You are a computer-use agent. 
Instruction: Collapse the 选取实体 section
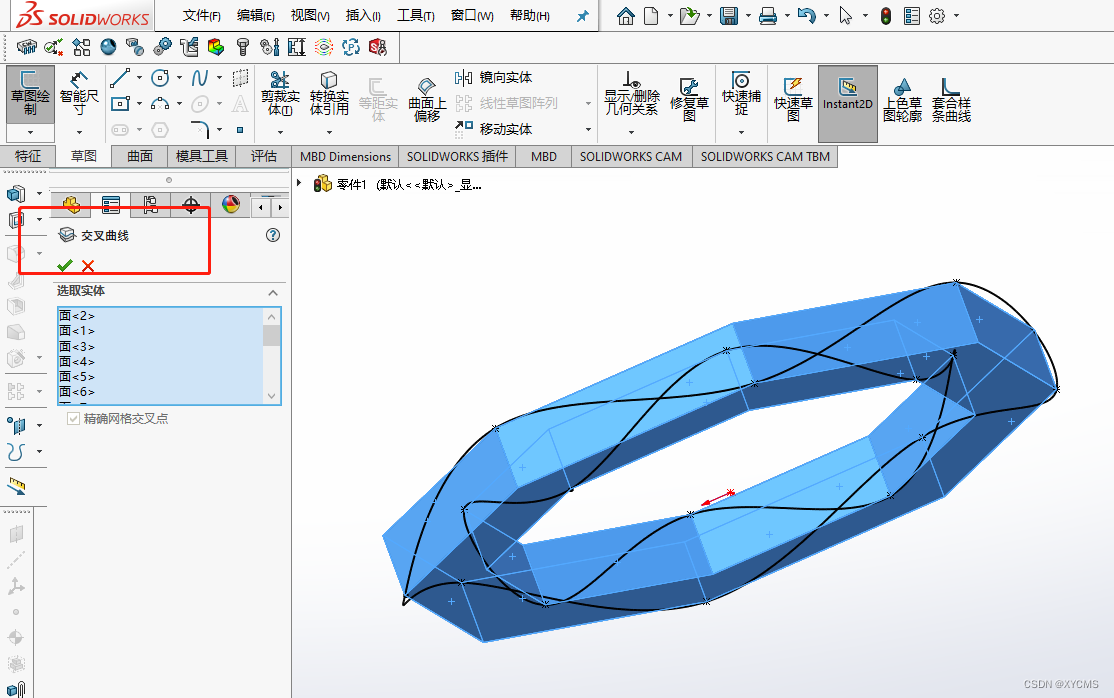(x=273, y=292)
